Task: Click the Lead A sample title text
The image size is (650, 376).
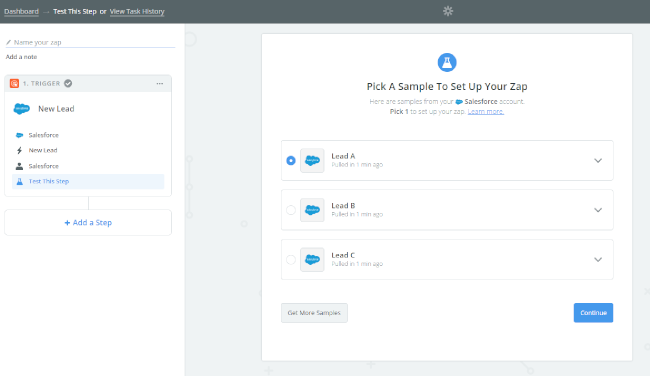Action: click(343, 156)
